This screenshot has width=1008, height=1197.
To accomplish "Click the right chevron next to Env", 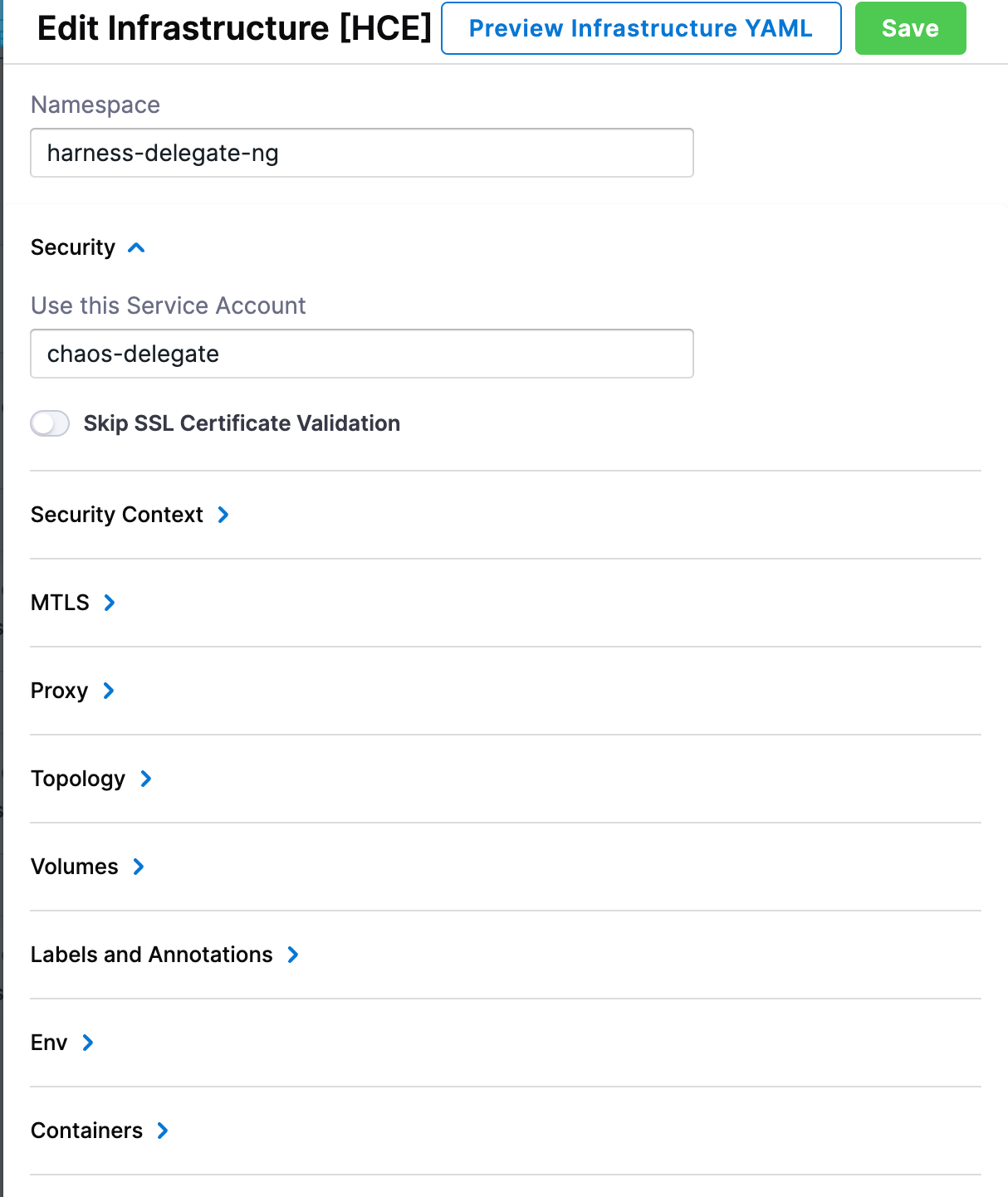I will point(88,1043).
